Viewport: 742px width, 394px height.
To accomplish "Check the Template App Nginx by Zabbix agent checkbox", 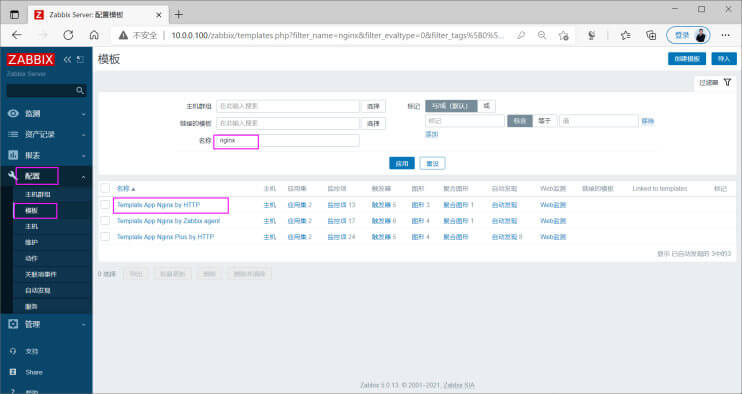I will tap(105, 221).
